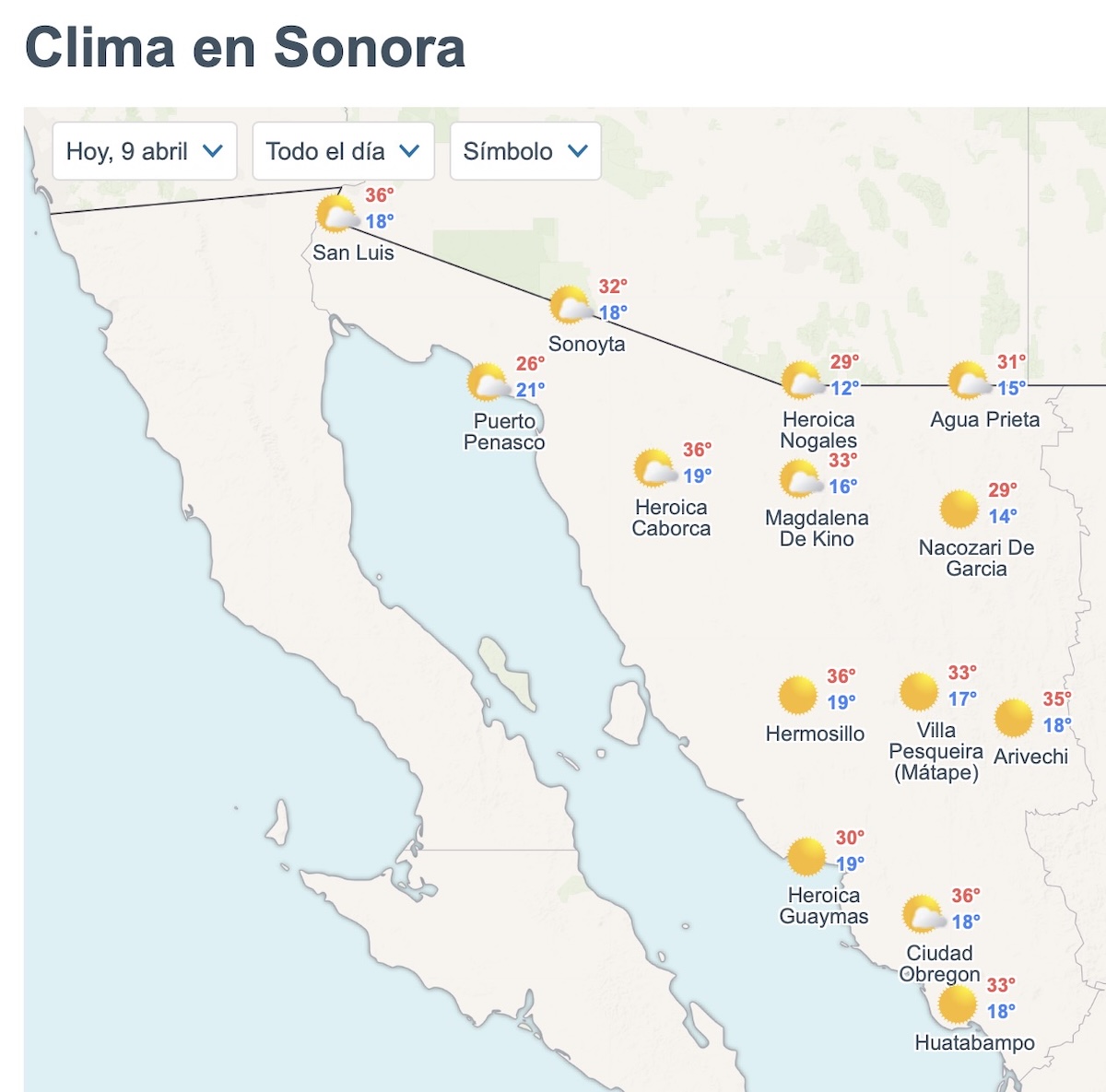Click the 36° high temperature near Heroica Caborca
This screenshot has width=1106, height=1092.
click(698, 449)
